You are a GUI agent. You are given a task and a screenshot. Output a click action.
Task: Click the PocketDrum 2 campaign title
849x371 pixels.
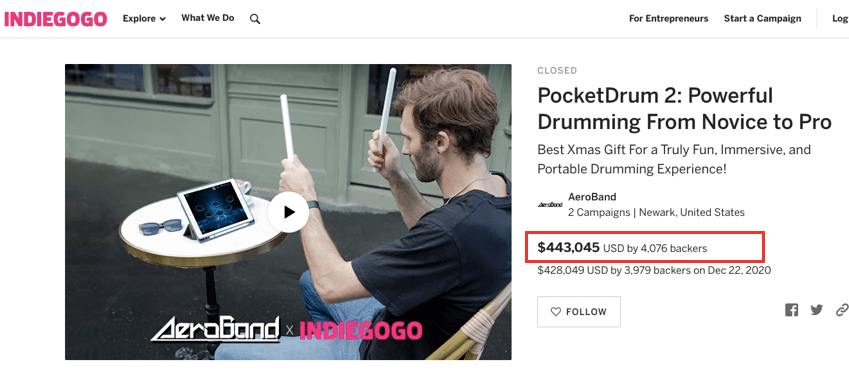[684, 109]
